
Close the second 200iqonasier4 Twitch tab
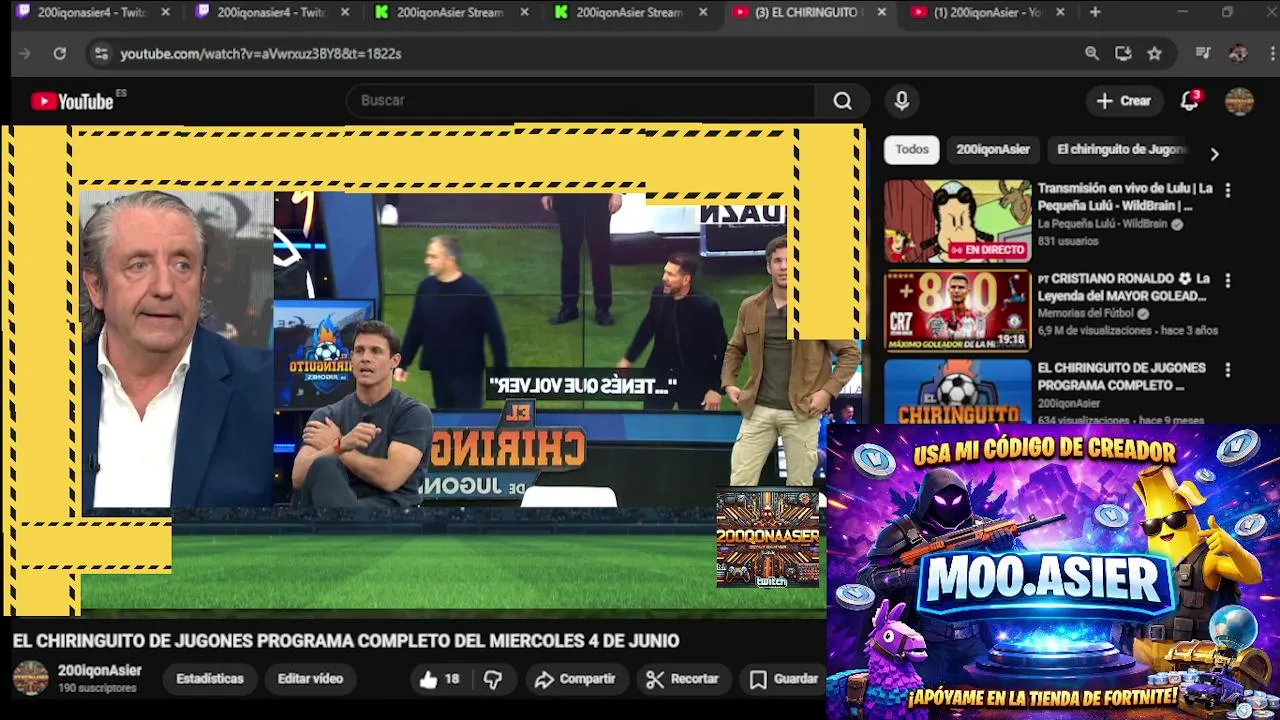pos(344,12)
